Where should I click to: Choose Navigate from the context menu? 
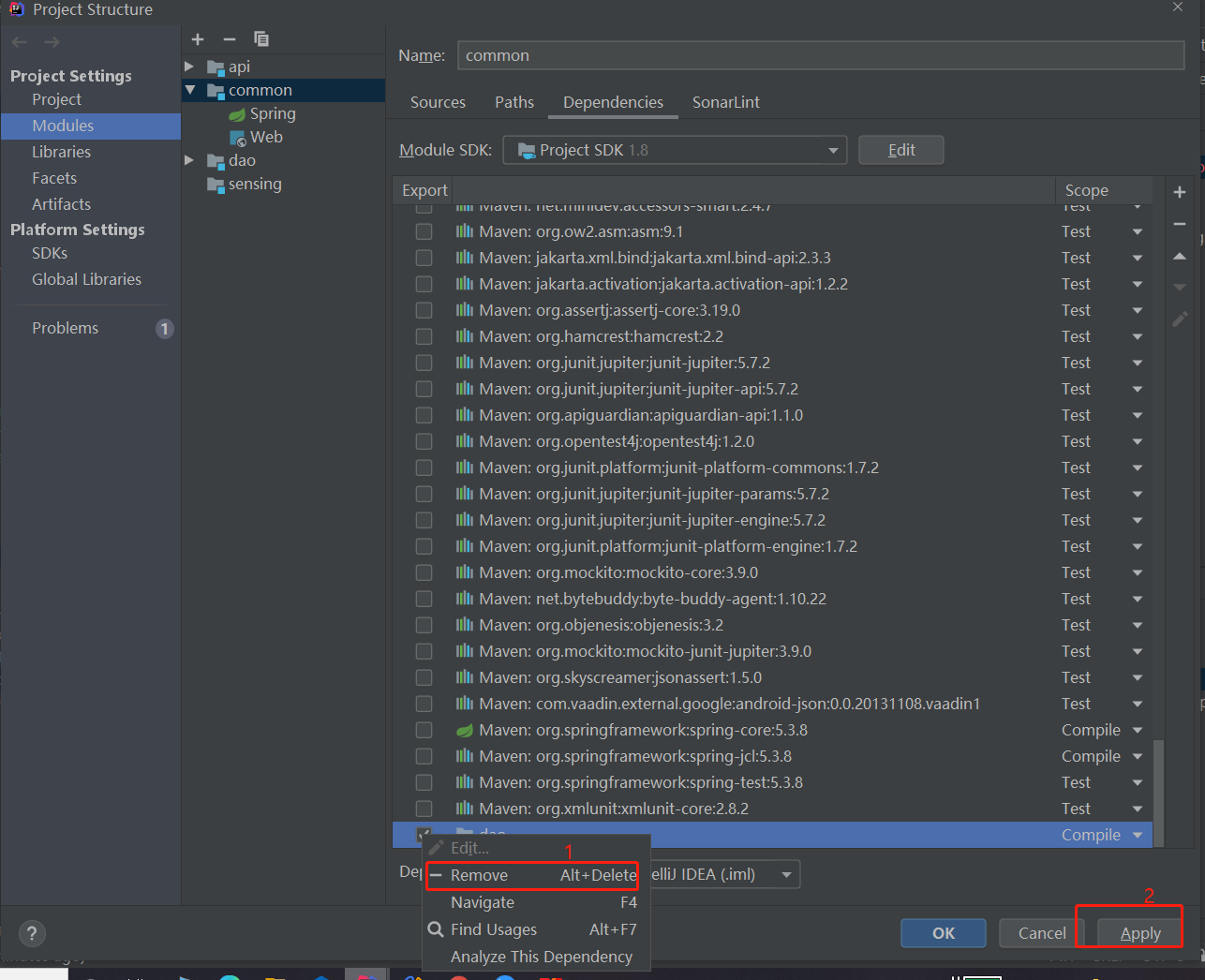coord(536,902)
